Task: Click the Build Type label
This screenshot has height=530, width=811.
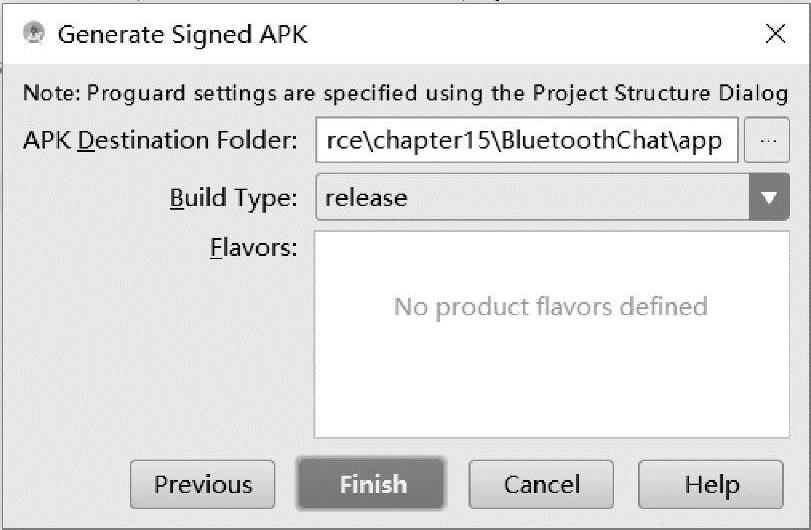Action: (x=233, y=198)
